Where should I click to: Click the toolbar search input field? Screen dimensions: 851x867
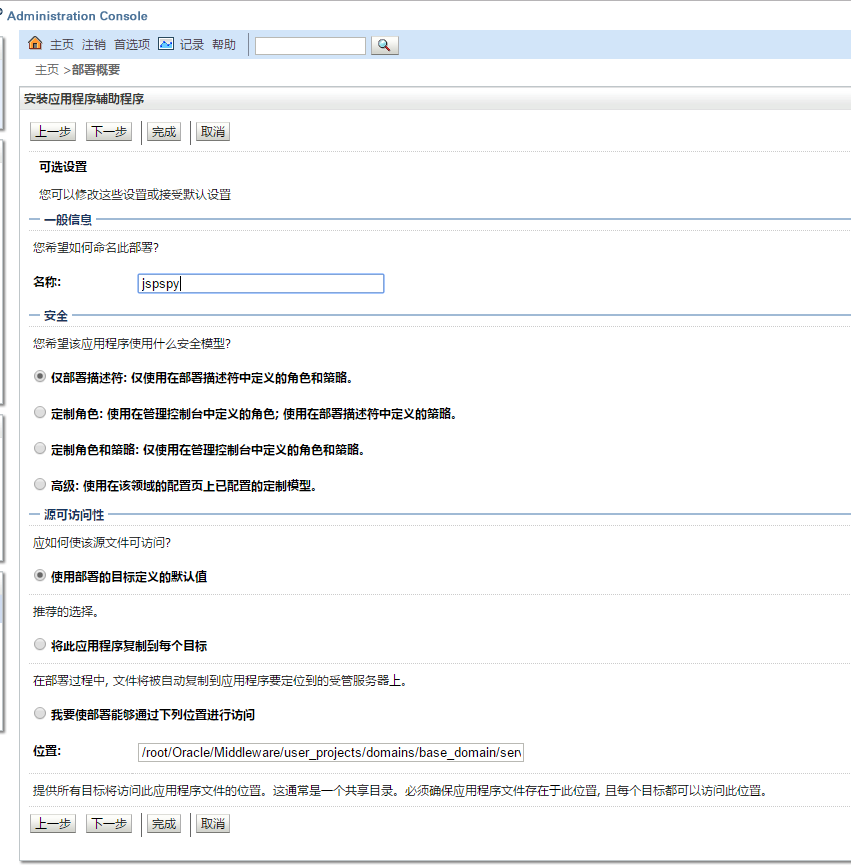pos(310,45)
